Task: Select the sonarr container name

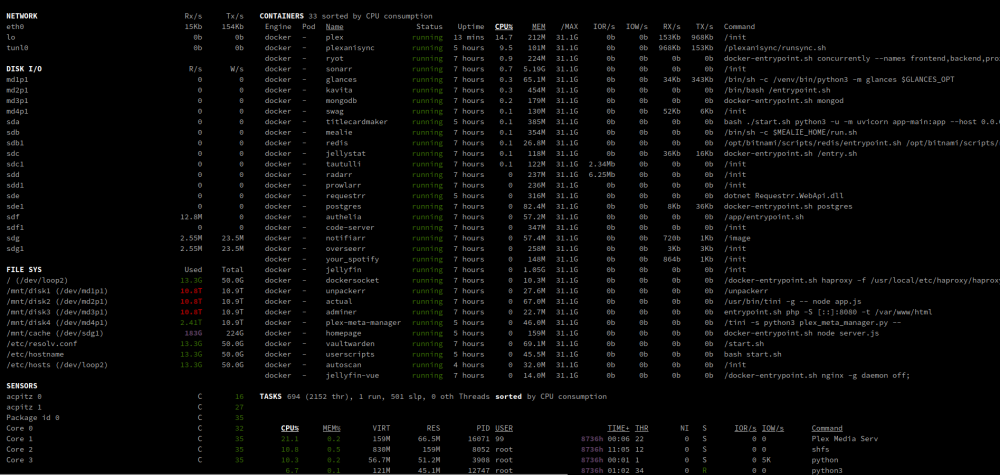Action: 339,69
